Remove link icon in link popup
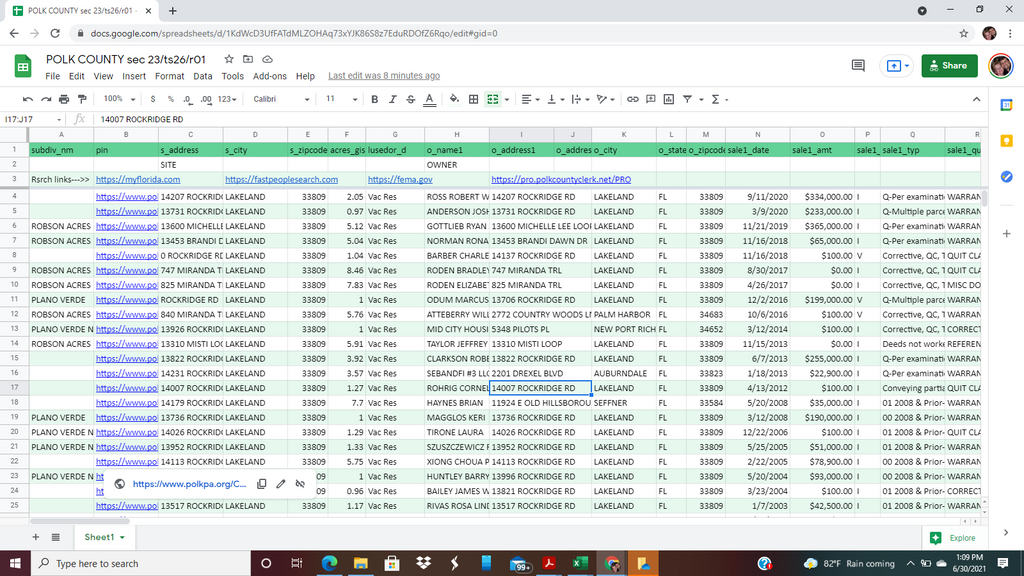1024x576 pixels. pos(300,484)
